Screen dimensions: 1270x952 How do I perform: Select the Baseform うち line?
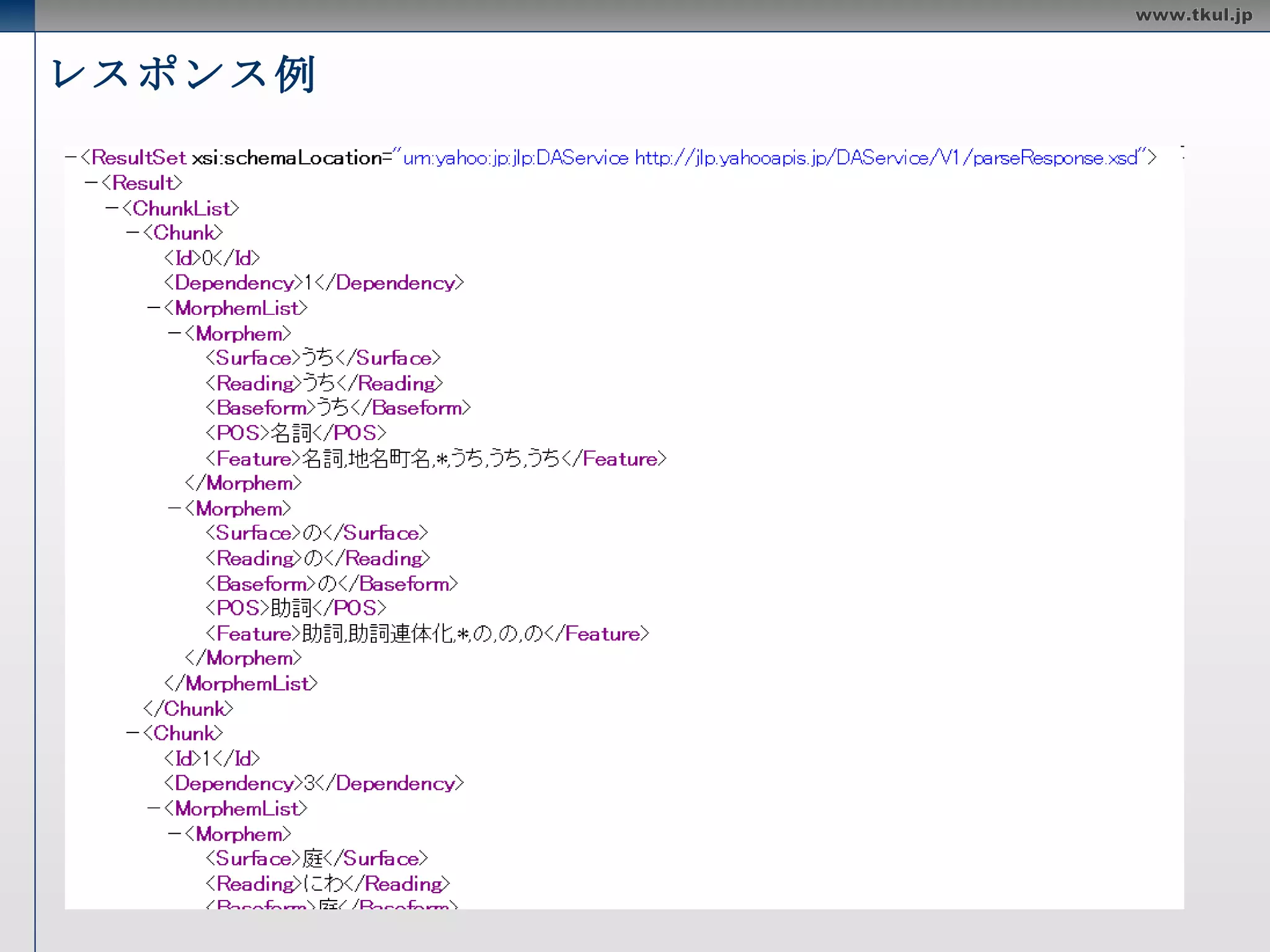pyautogui.click(x=338, y=408)
